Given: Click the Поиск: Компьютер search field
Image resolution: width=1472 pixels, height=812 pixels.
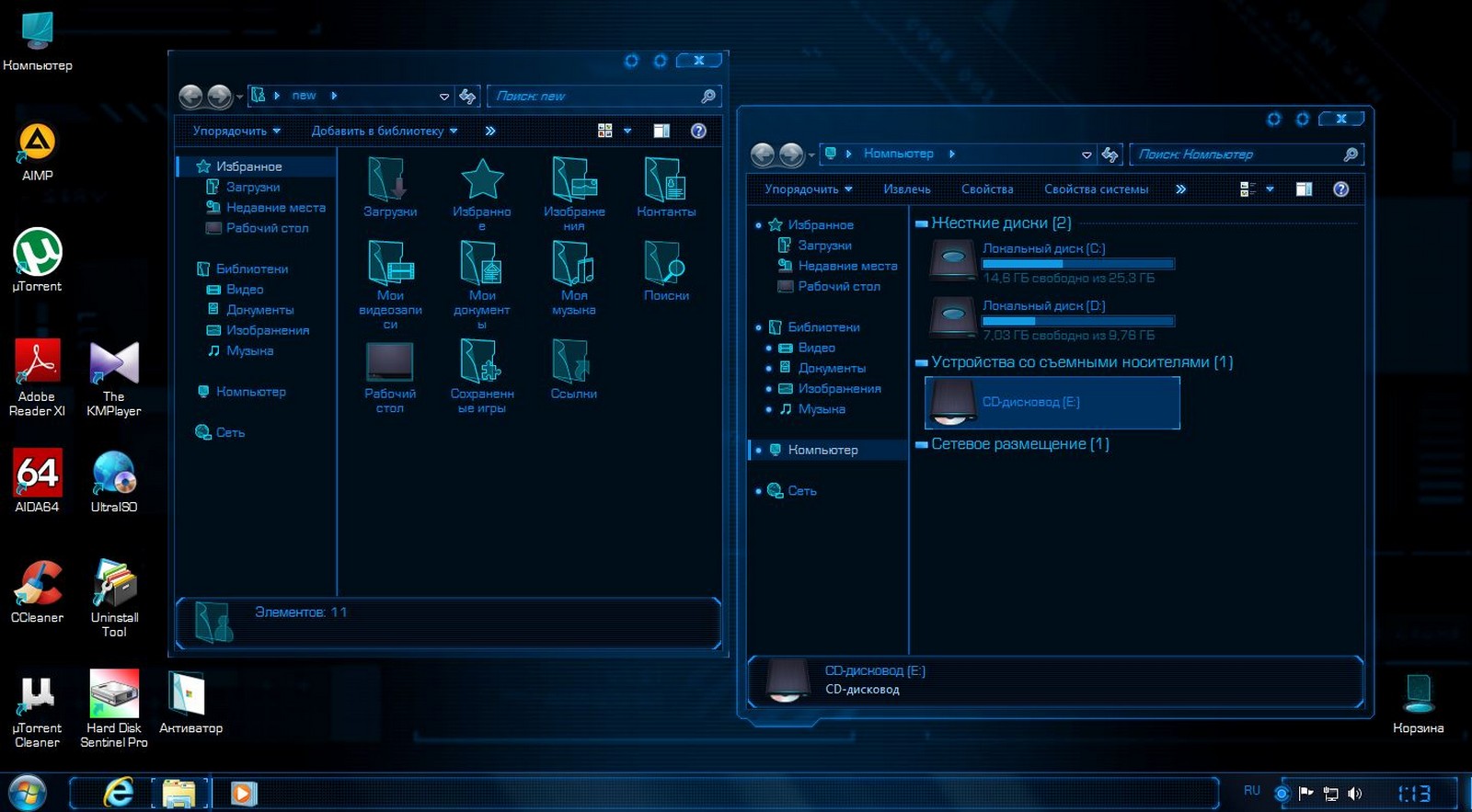Looking at the screenshot, I should [1247, 154].
